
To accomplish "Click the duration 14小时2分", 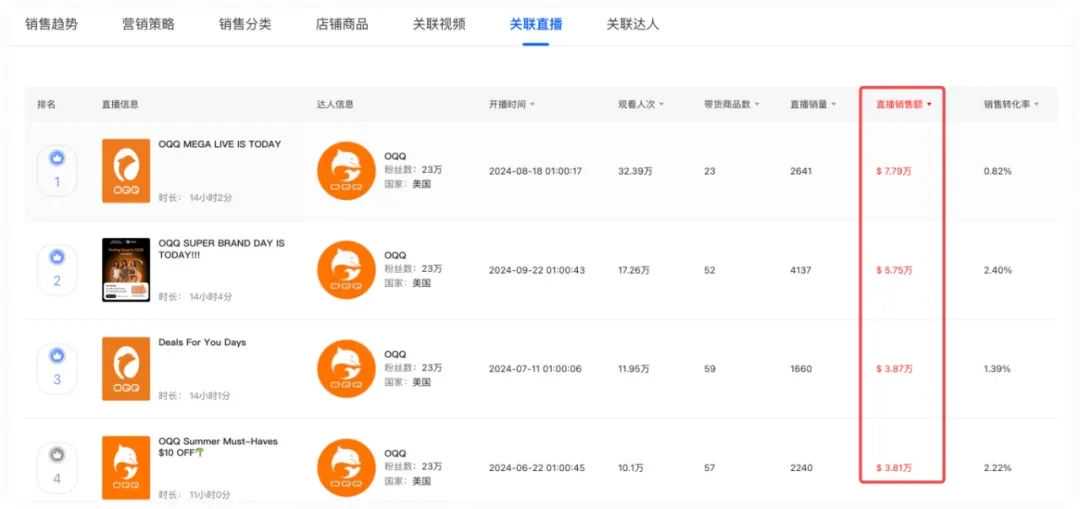I will 211,197.
